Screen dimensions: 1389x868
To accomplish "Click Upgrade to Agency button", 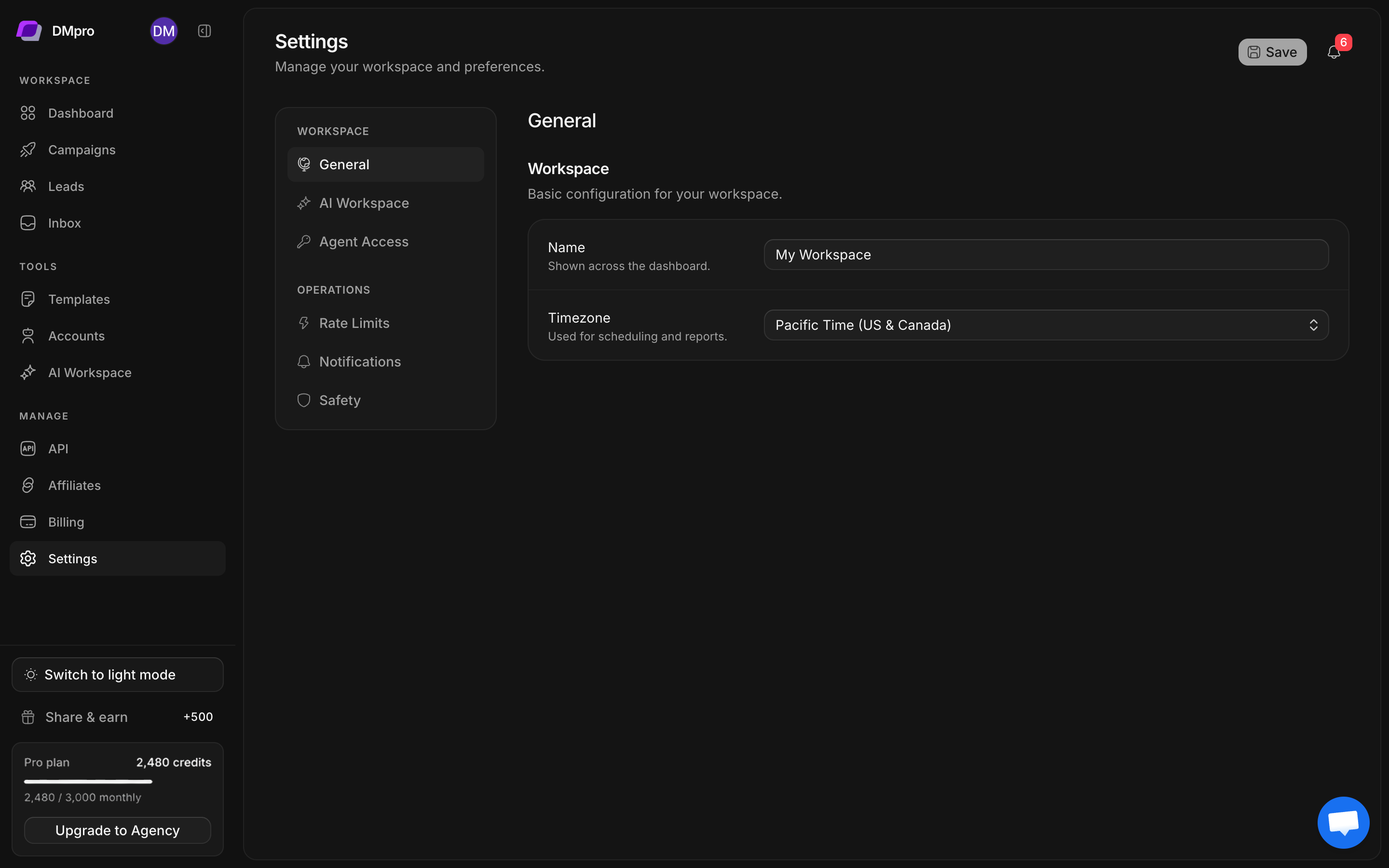I will tap(118, 830).
